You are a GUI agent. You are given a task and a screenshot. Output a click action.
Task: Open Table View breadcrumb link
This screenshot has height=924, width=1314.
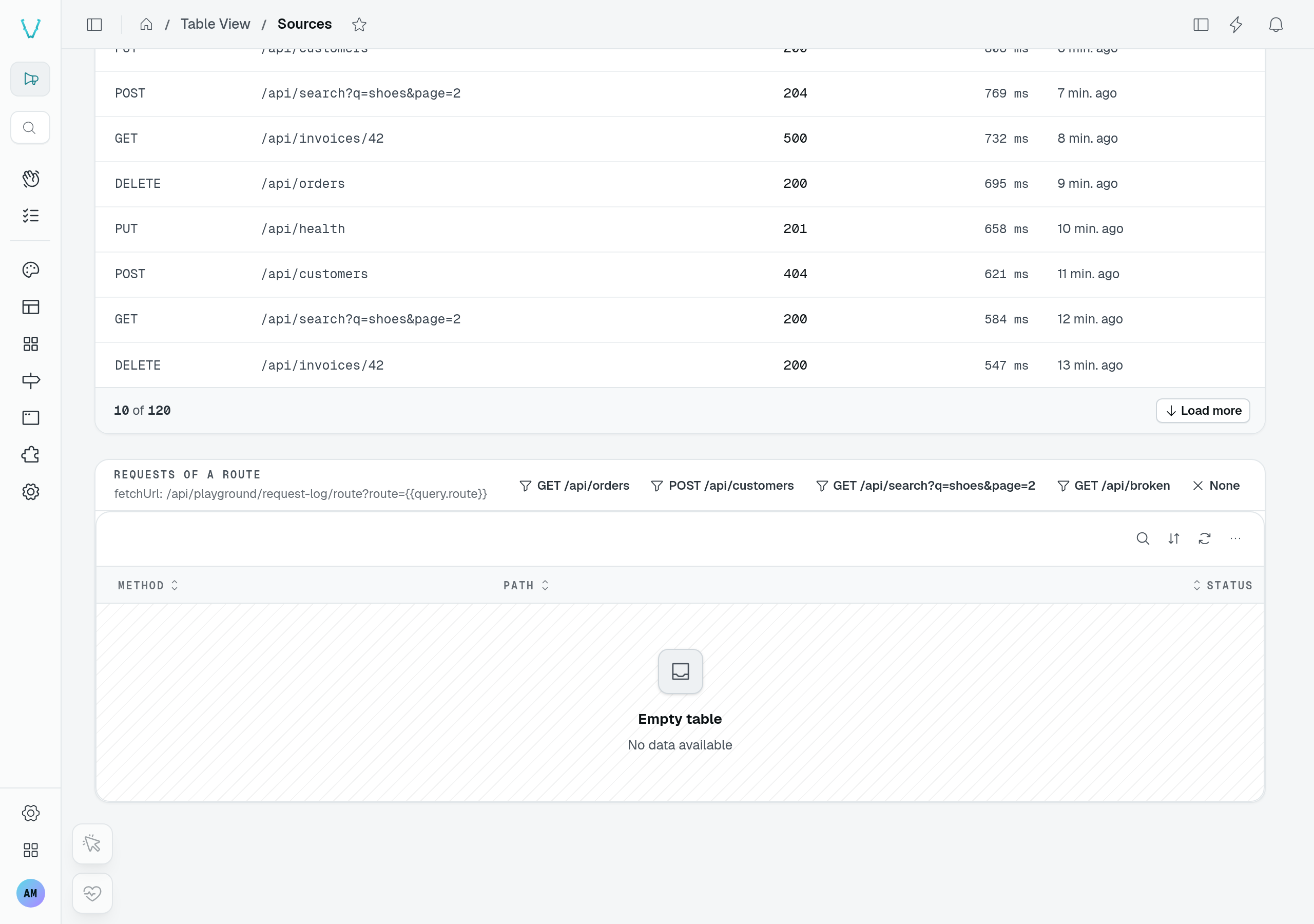click(x=215, y=24)
